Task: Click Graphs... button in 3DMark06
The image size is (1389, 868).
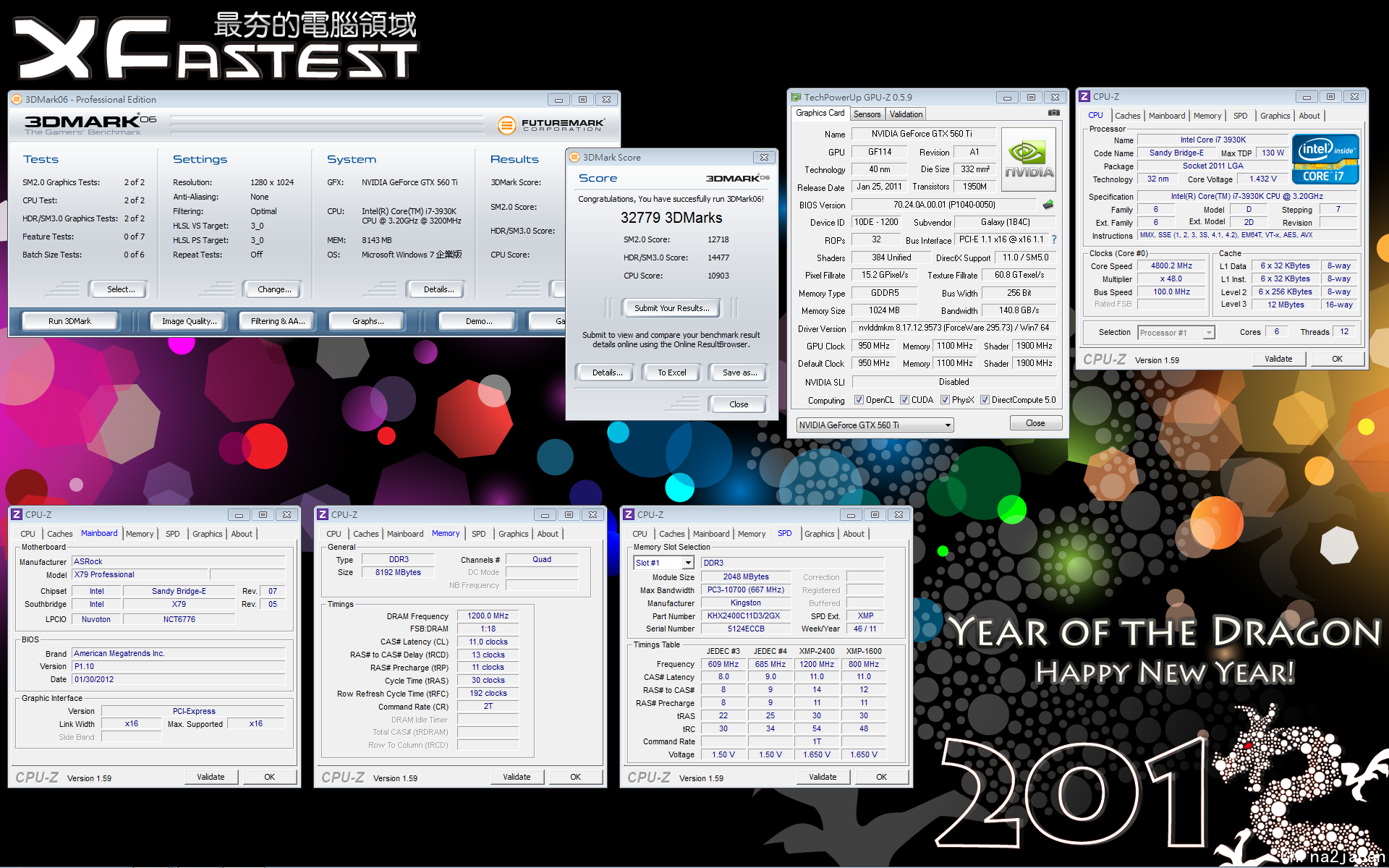Action: coord(368,321)
